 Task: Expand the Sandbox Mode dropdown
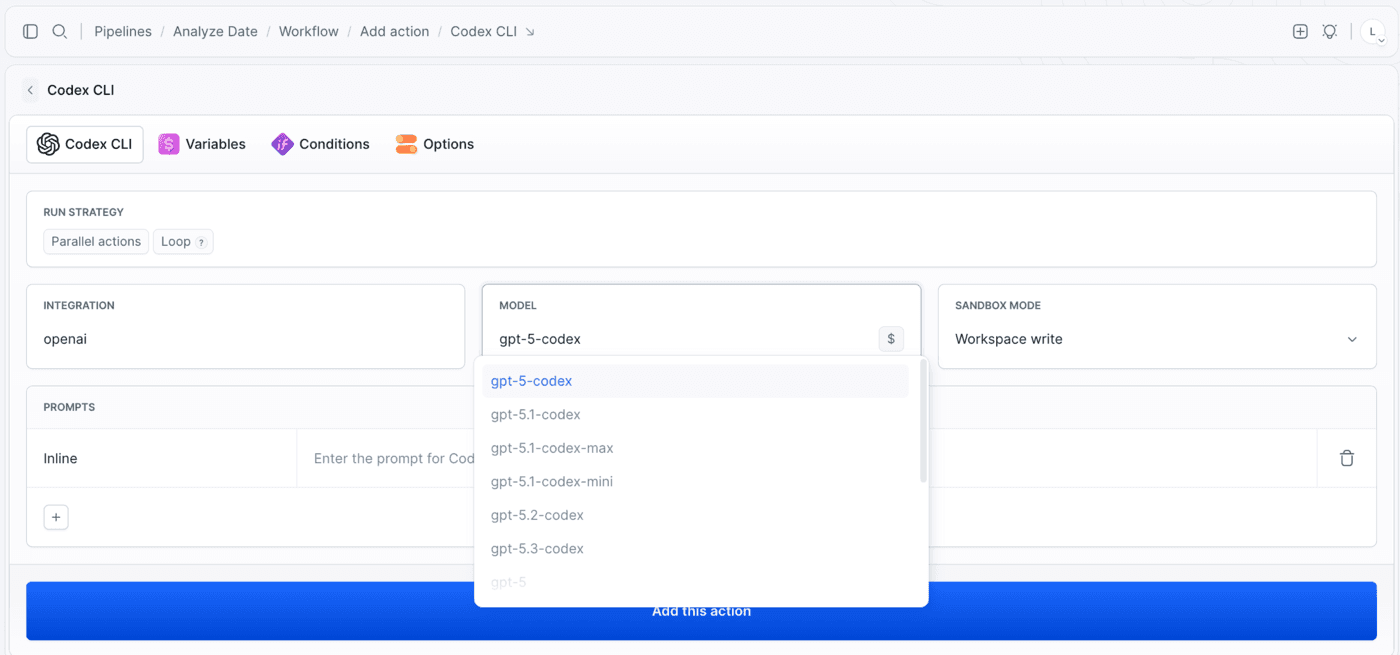1157,339
